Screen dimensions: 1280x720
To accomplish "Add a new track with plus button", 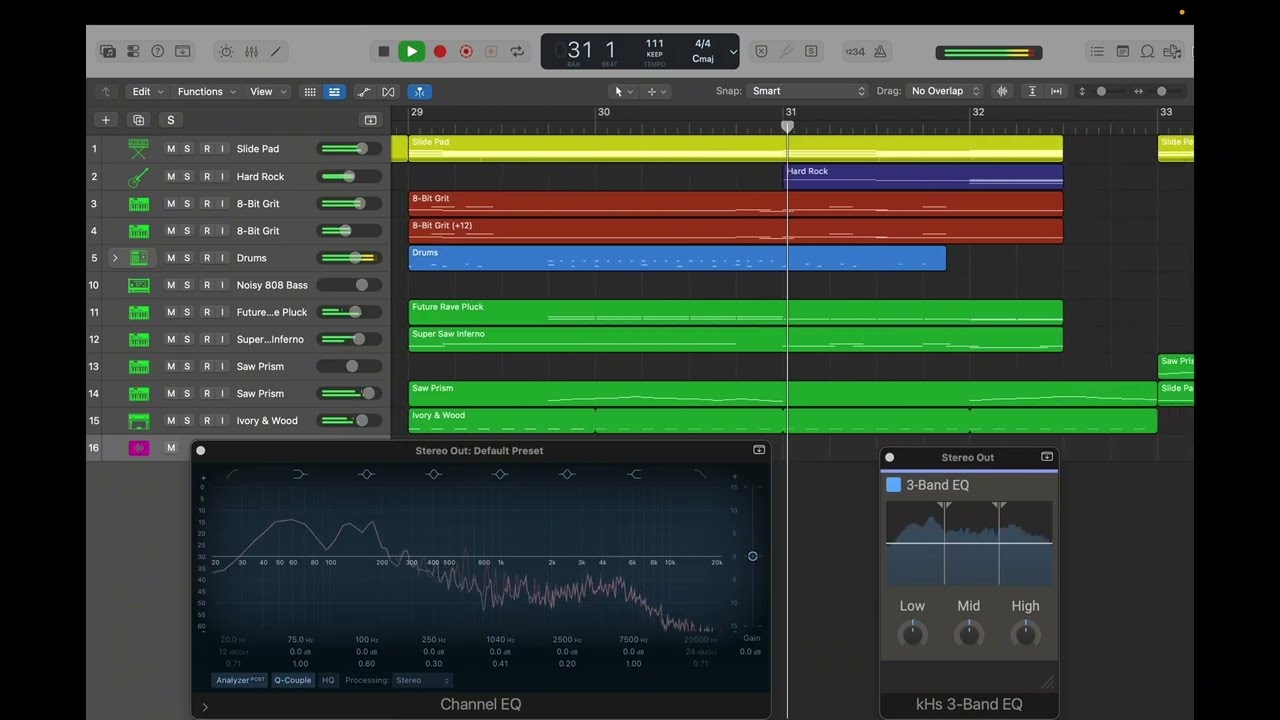I will (106, 120).
